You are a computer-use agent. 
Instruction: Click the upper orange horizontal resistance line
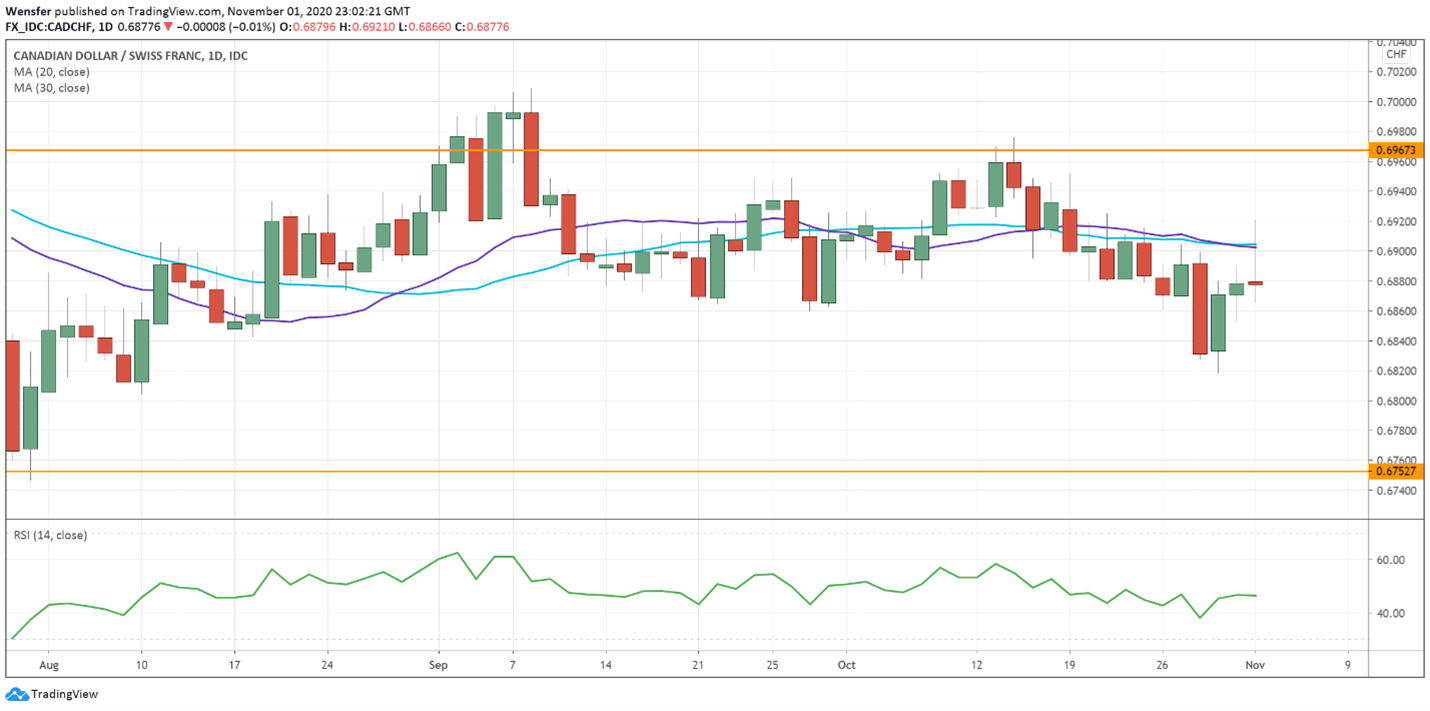[x=686, y=150]
